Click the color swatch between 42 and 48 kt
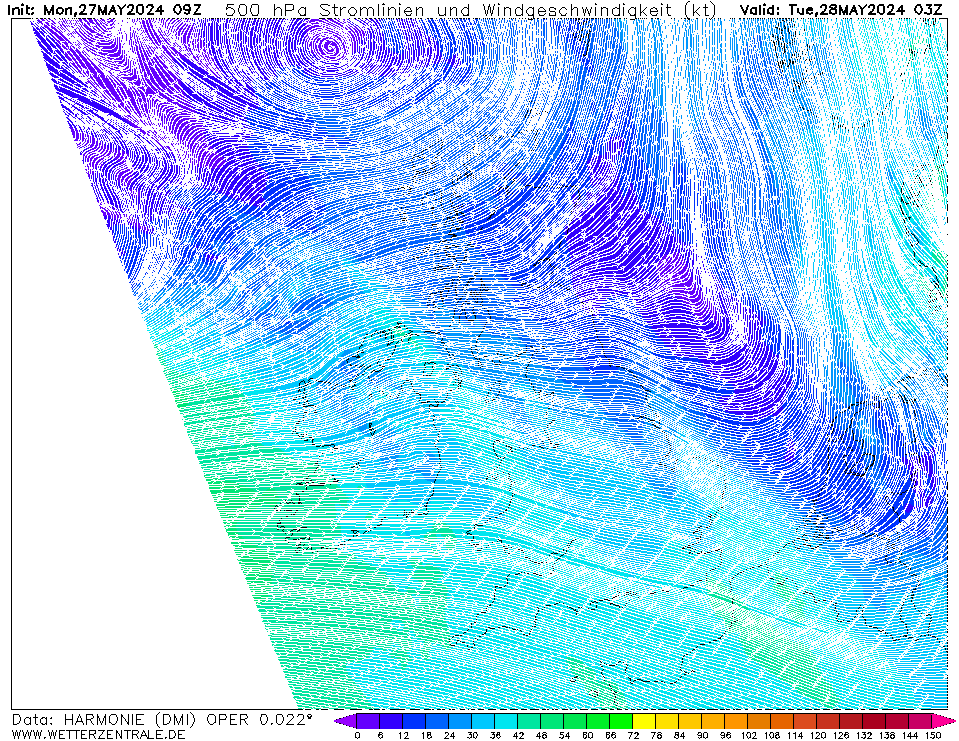959x741 pixels. coord(530,721)
